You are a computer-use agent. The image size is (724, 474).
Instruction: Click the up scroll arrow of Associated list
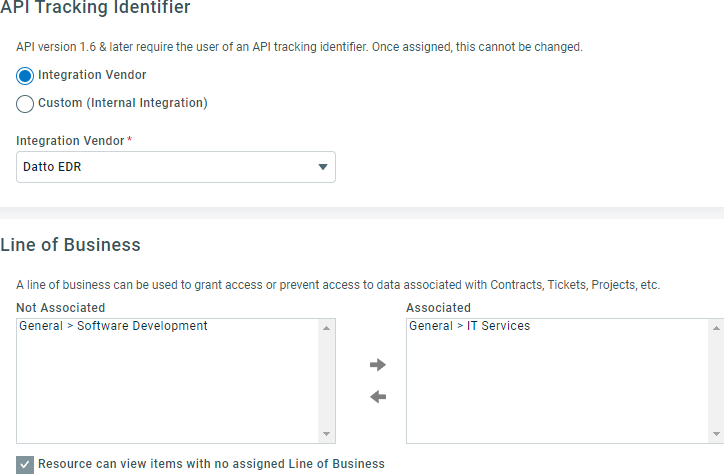point(716,328)
